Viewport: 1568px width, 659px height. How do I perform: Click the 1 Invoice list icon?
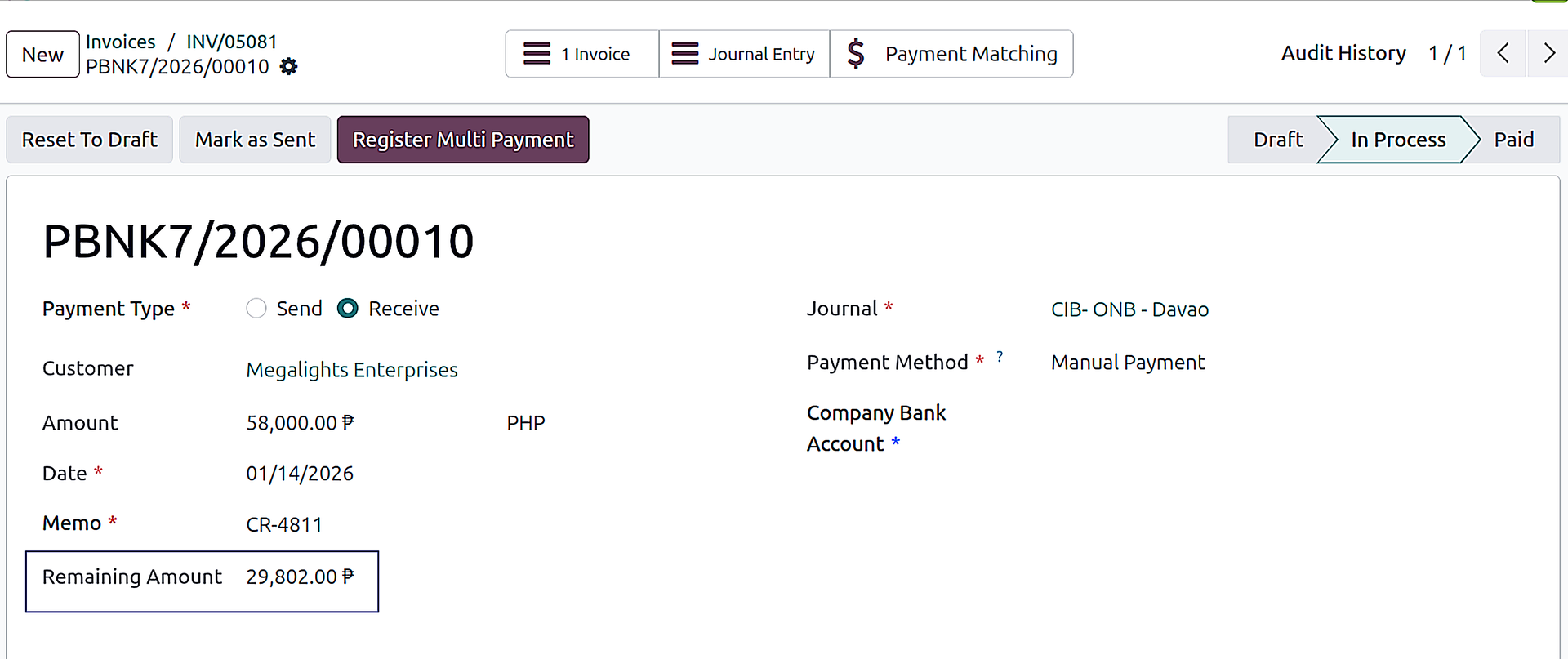[x=537, y=54]
